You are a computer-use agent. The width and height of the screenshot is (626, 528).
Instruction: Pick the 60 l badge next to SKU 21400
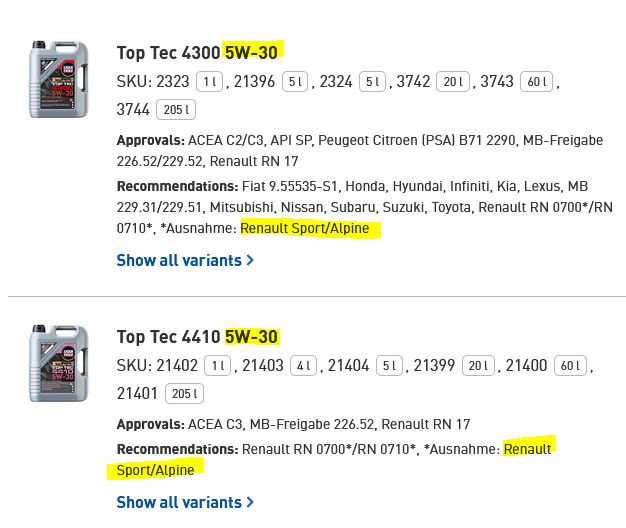571,366
